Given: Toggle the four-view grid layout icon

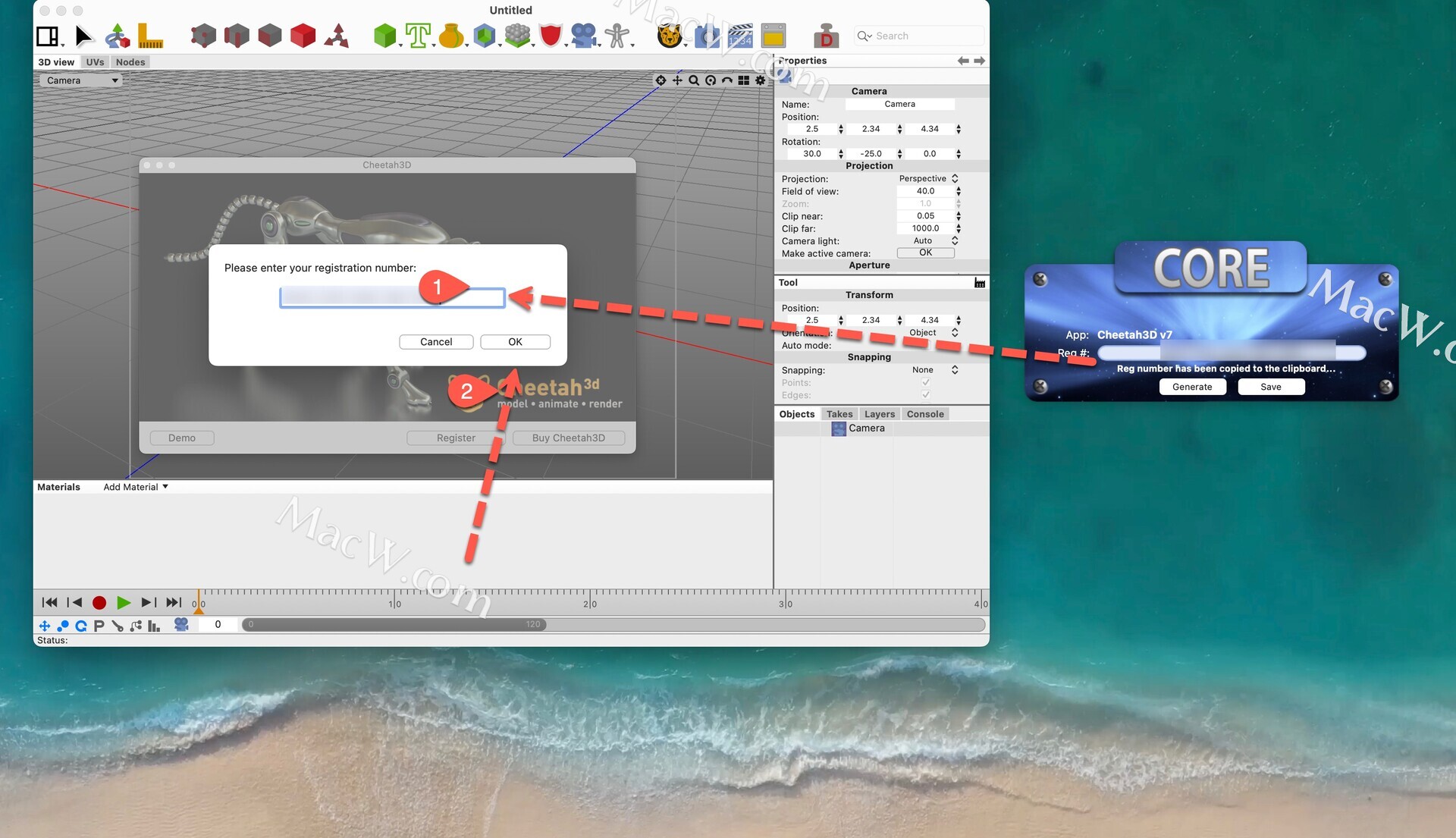Looking at the screenshot, I should tap(744, 80).
